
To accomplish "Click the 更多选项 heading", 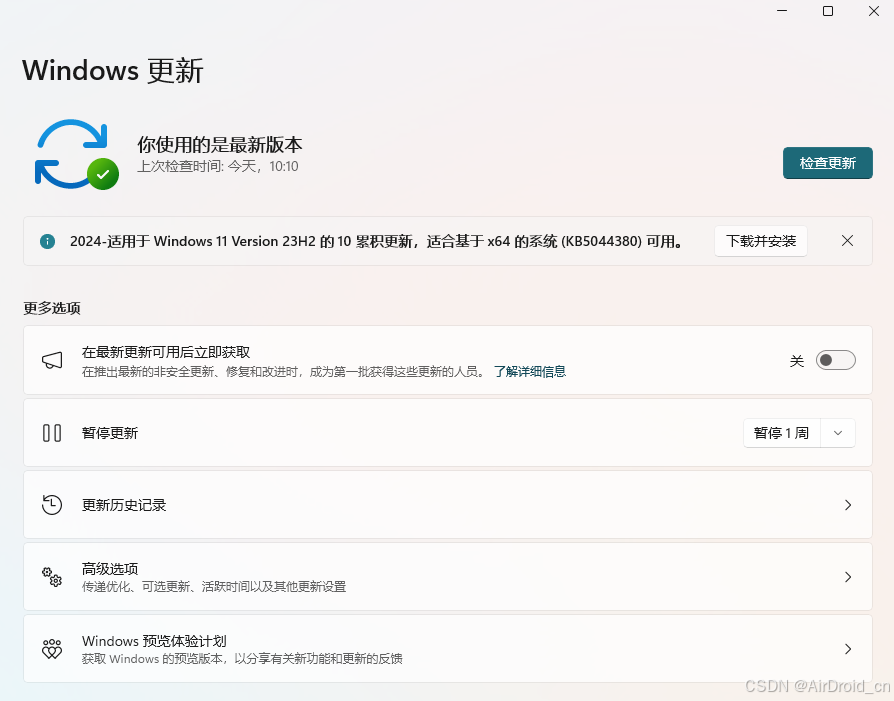I will [x=52, y=308].
